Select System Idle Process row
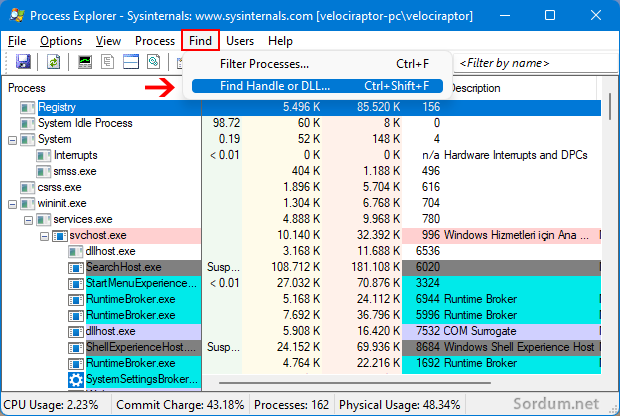 click(x=85, y=123)
